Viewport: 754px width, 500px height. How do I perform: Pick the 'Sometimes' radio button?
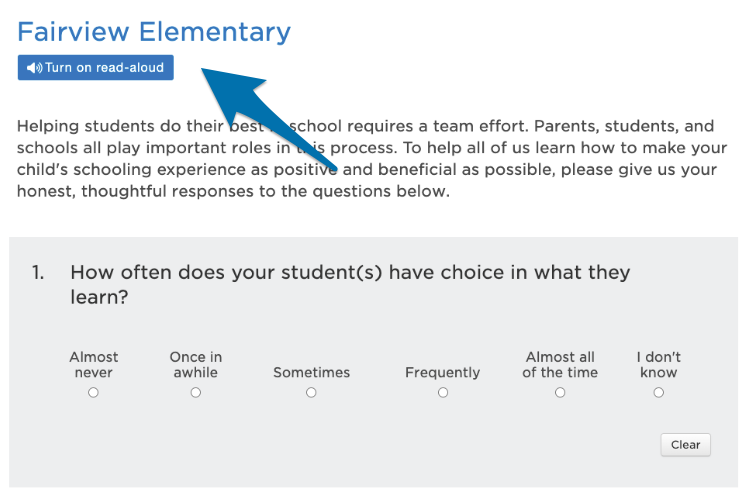pyautogui.click(x=311, y=393)
